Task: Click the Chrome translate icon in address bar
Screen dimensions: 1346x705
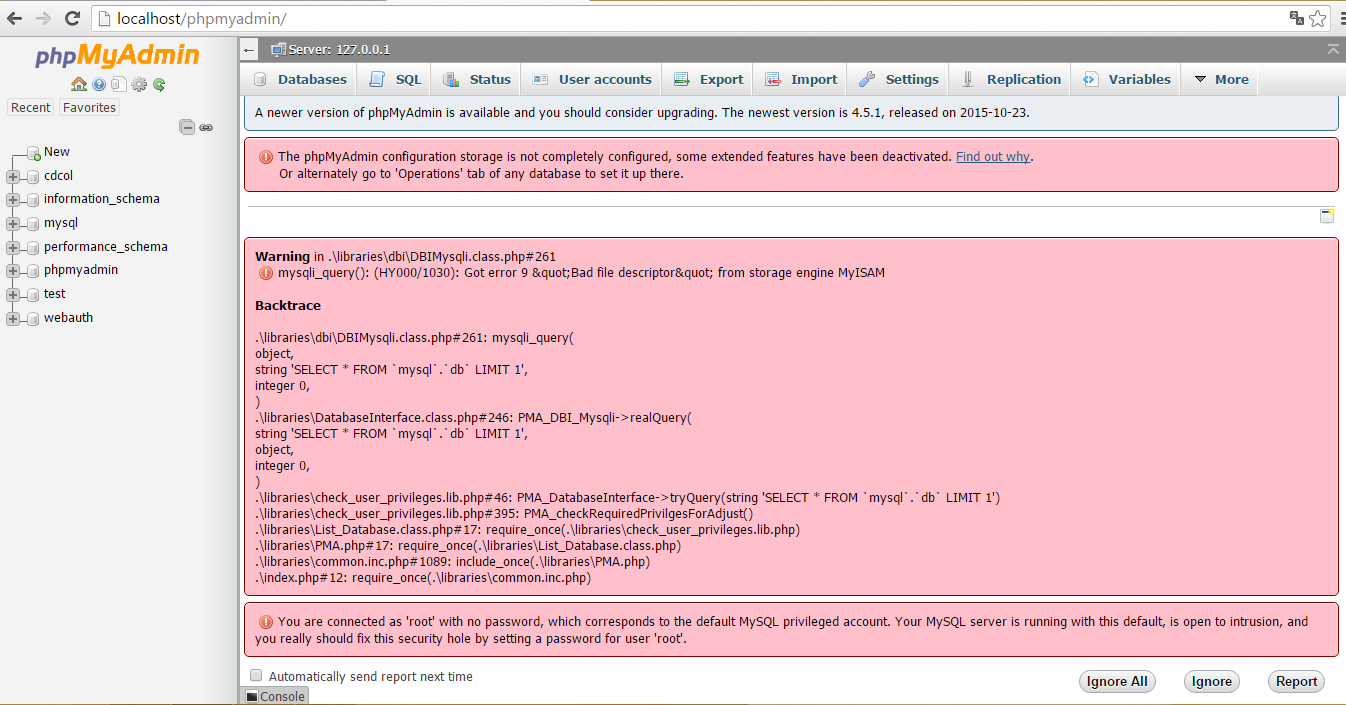Action: click(x=1297, y=18)
